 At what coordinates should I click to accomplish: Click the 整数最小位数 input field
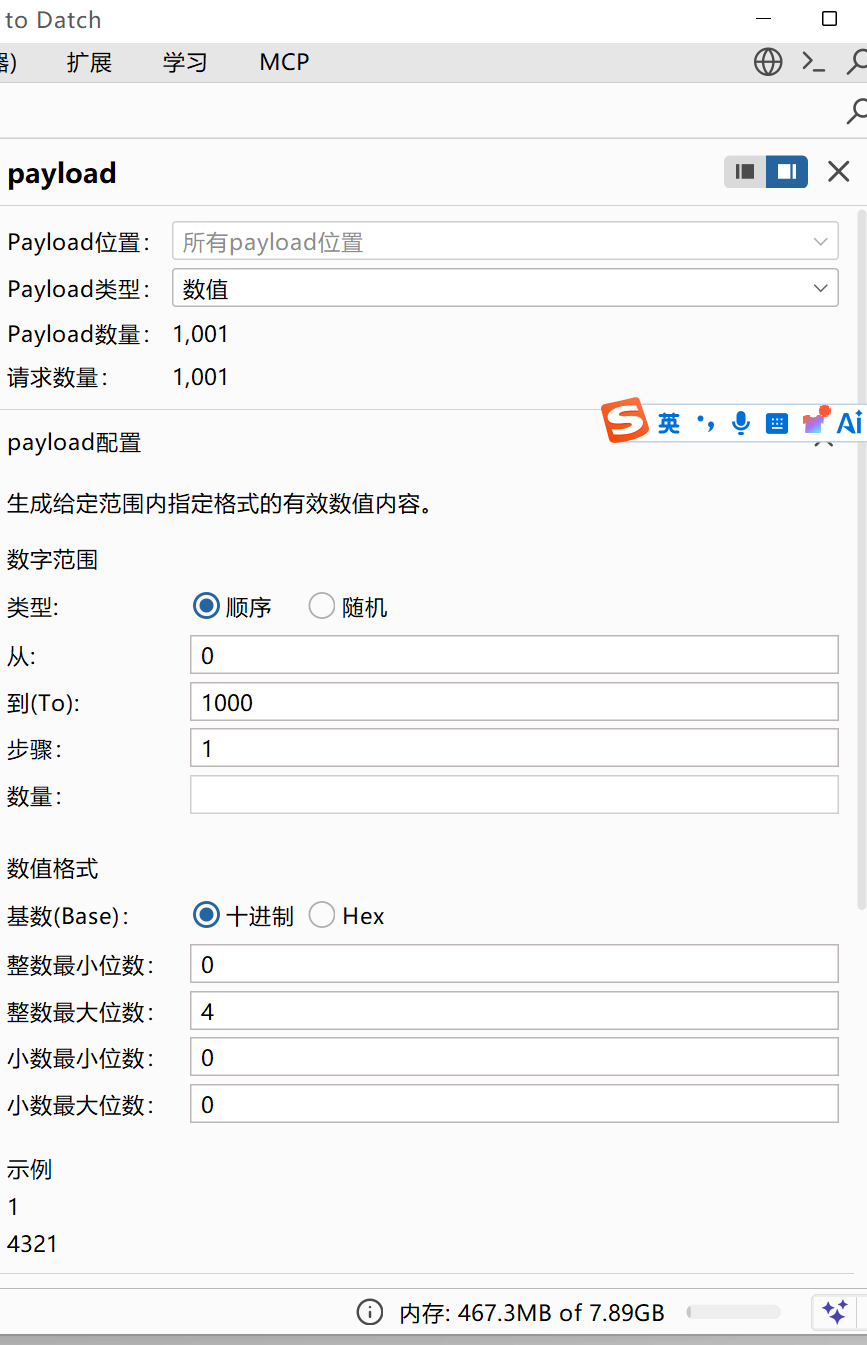click(514, 964)
